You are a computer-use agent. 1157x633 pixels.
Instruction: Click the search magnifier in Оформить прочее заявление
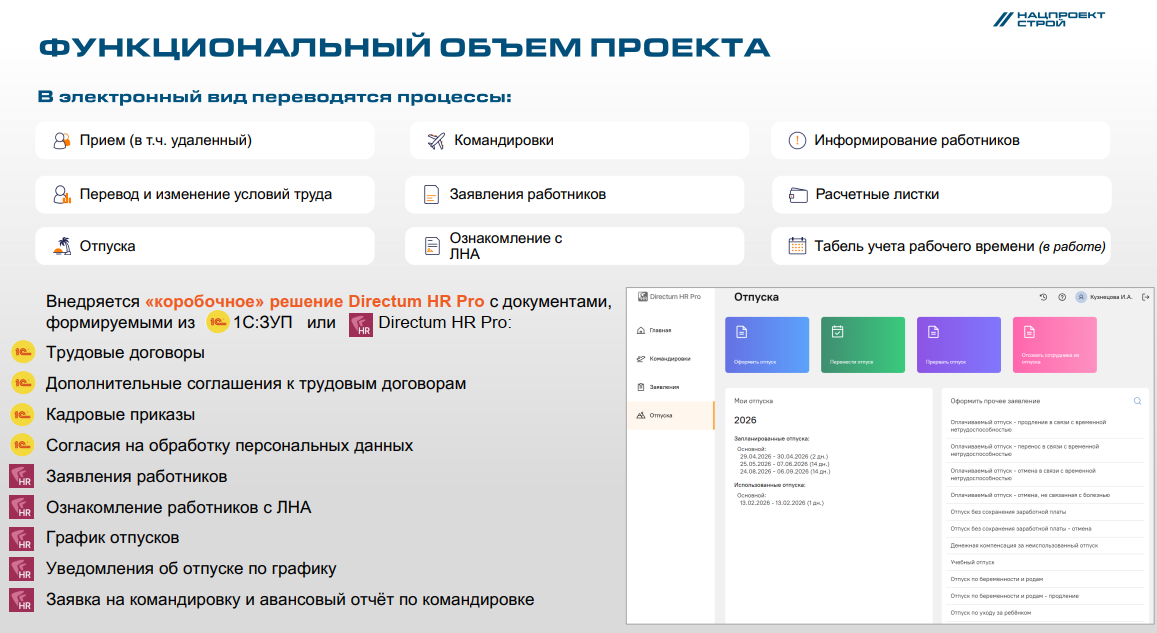(1137, 401)
